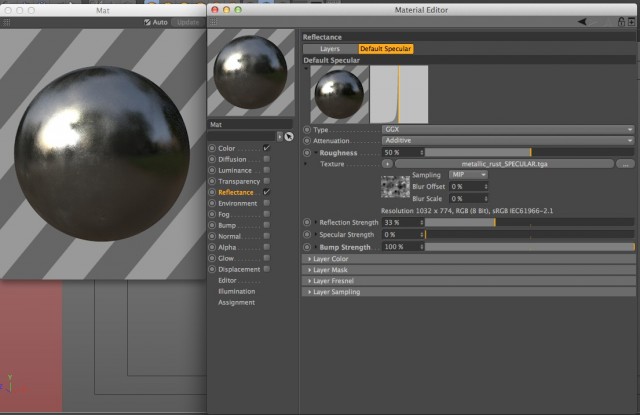Select the Default Specular tab

click(385, 49)
